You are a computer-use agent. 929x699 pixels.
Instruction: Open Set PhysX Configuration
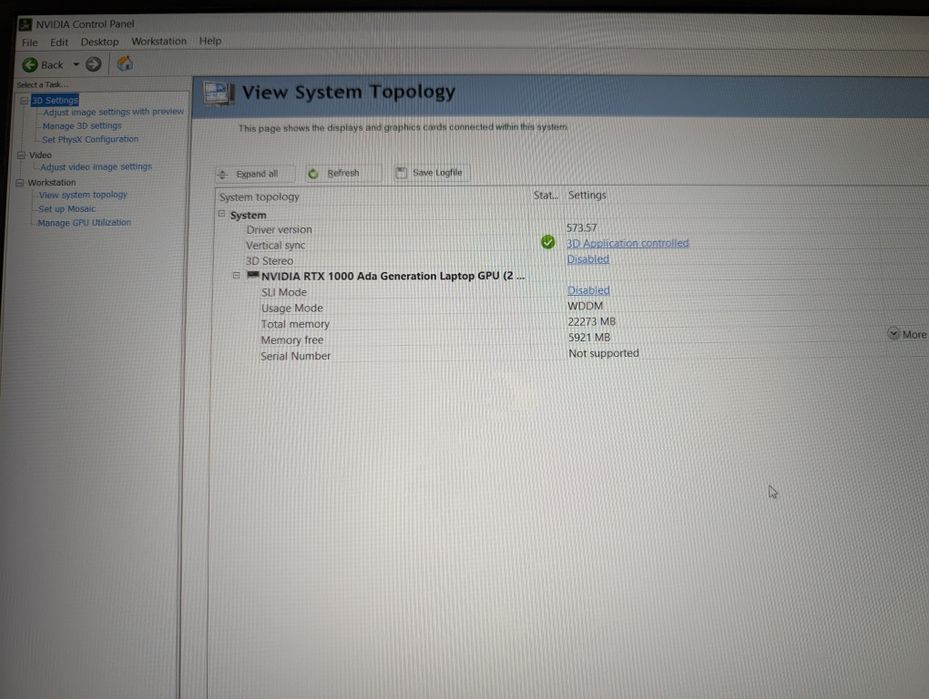tap(90, 139)
